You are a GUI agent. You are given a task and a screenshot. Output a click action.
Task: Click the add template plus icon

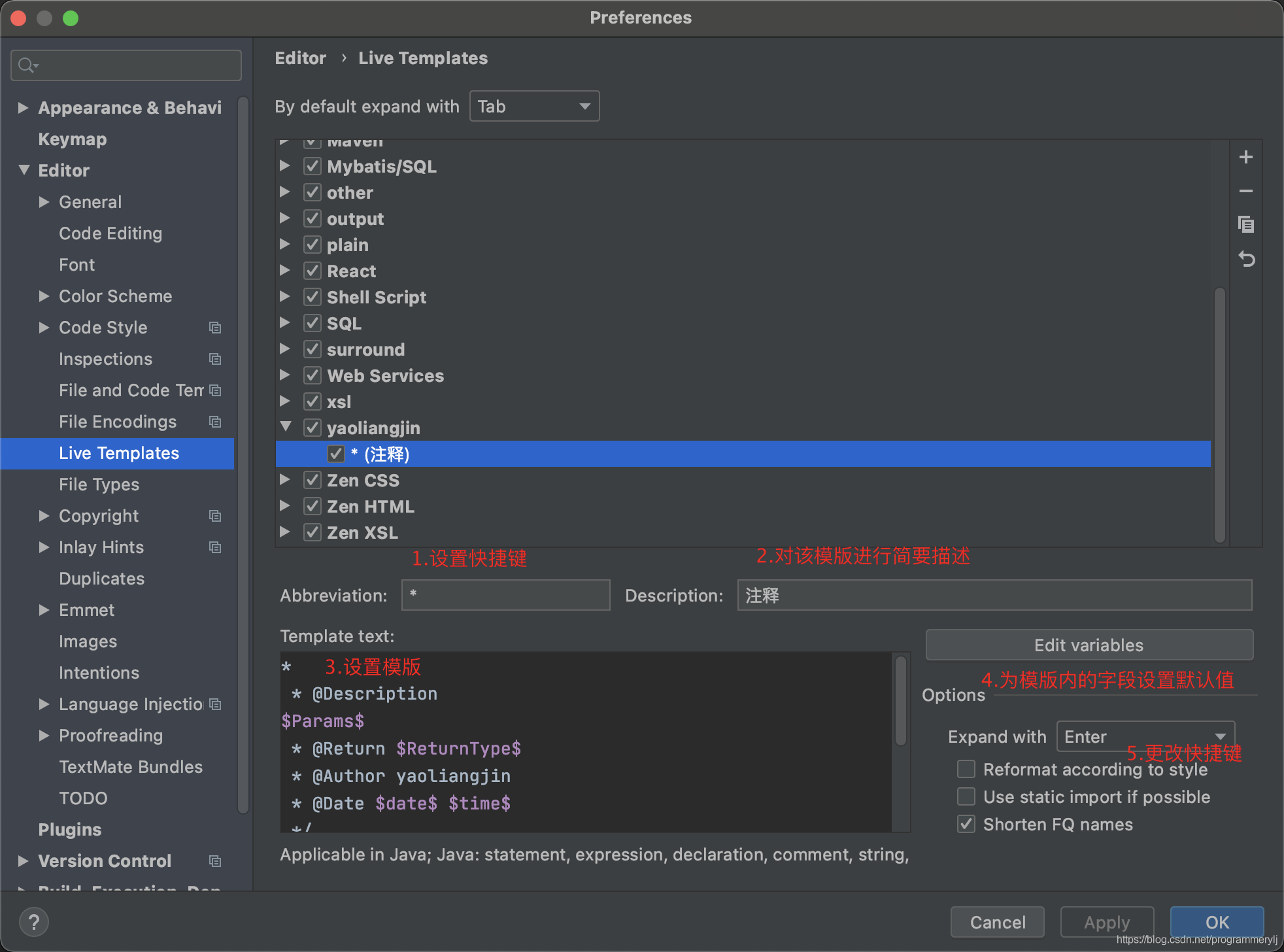[1246, 157]
